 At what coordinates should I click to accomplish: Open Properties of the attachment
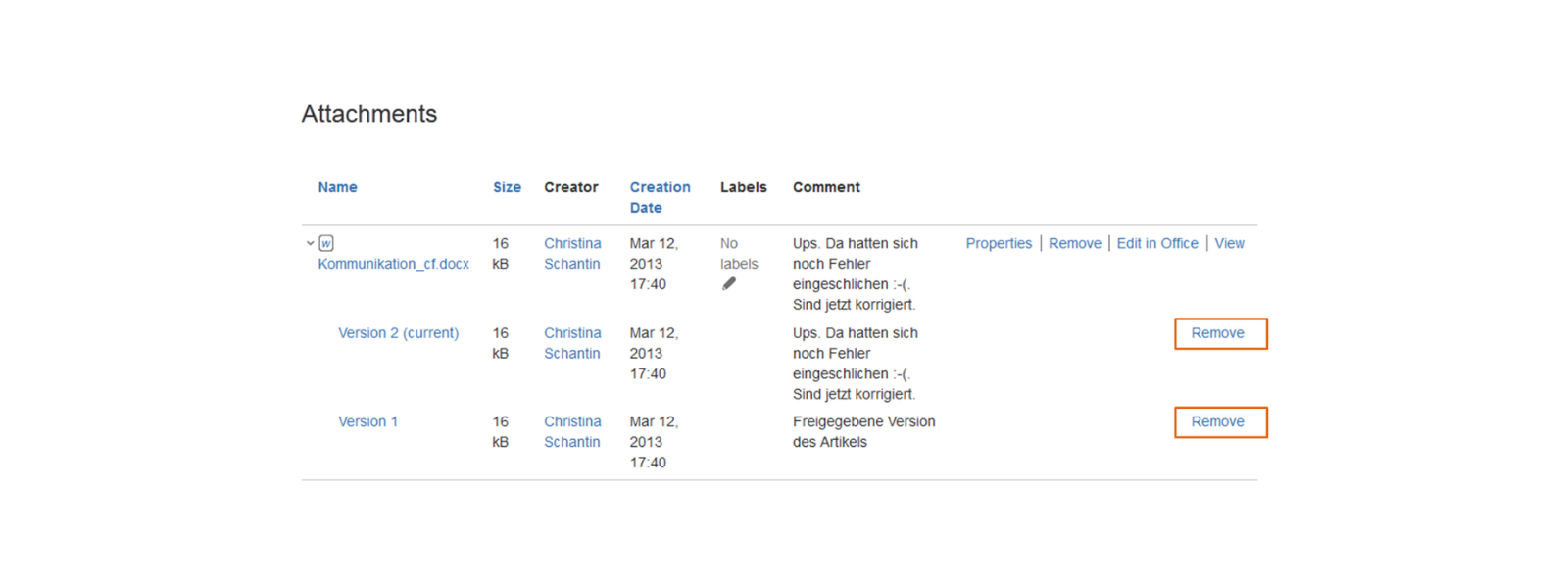pos(999,243)
